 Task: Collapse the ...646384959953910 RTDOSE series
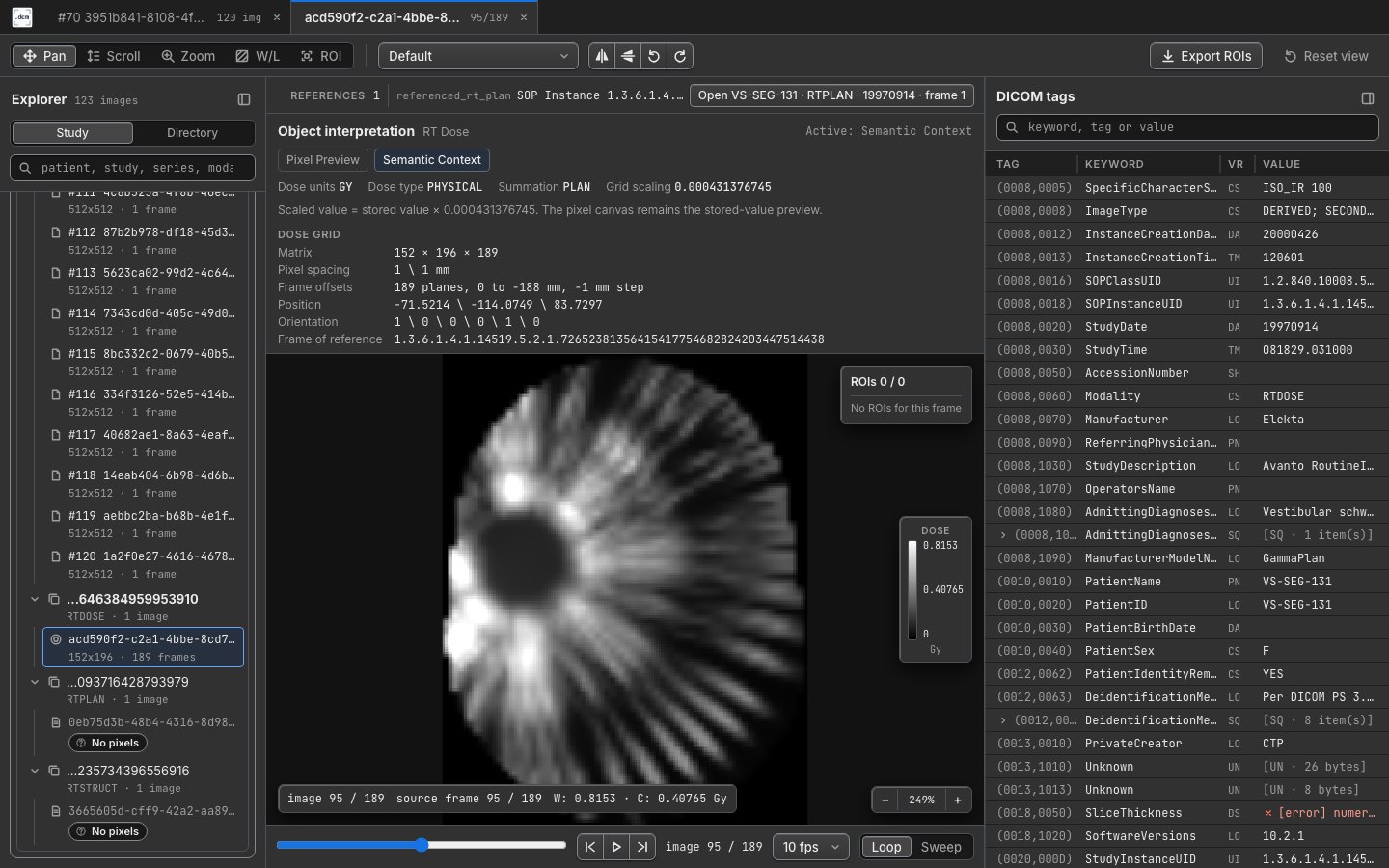coord(35,599)
